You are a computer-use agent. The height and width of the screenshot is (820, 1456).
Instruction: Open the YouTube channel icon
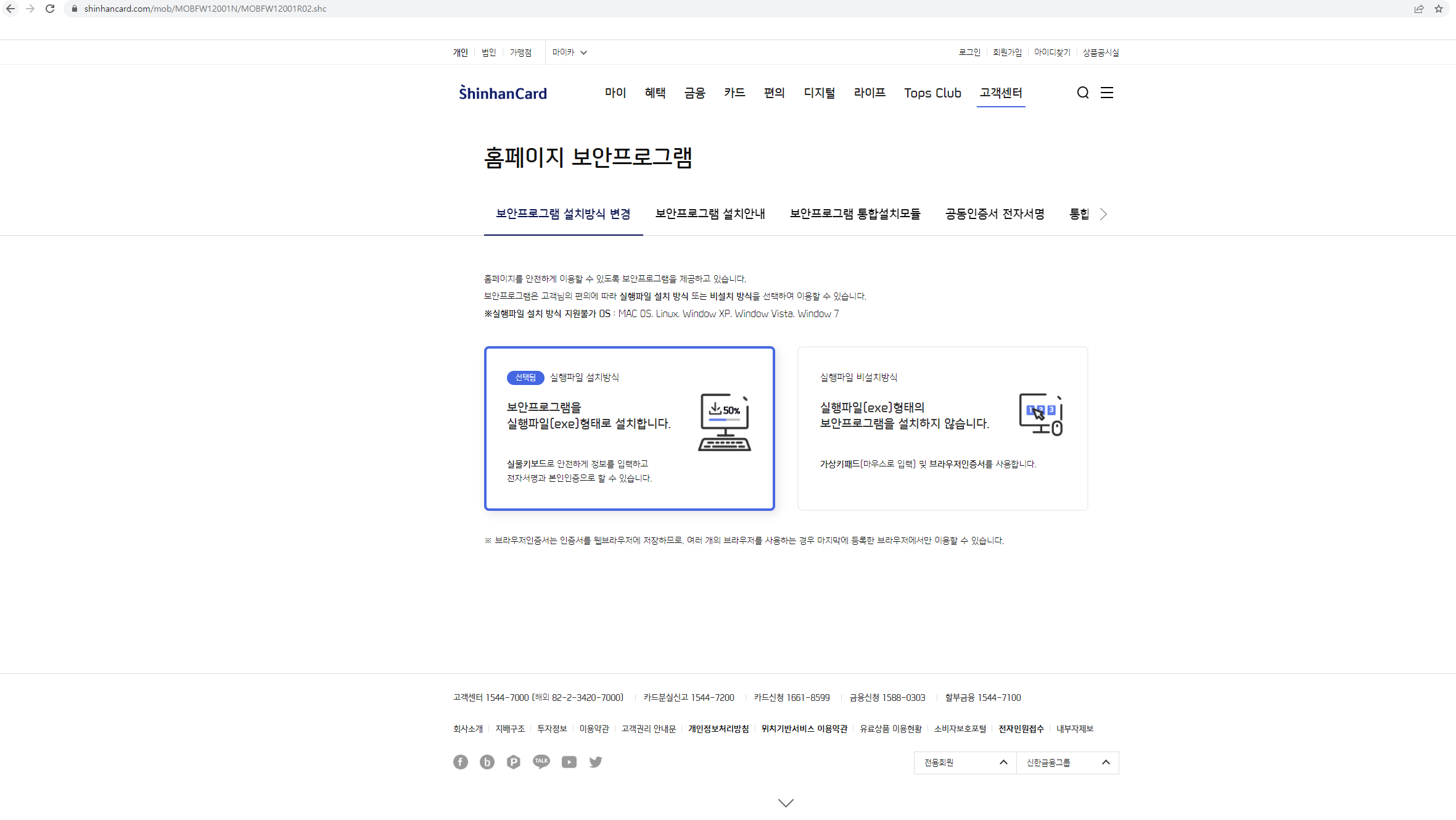(569, 762)
